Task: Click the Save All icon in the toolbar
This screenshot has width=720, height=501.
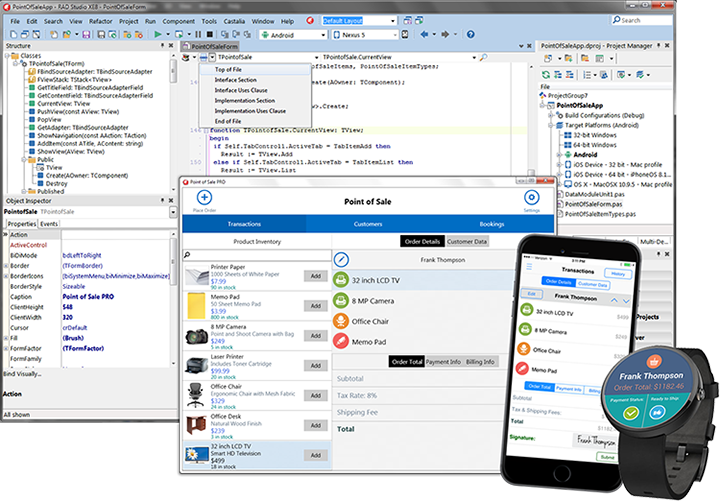Action: pyautogui.click(x=101, y=34)
